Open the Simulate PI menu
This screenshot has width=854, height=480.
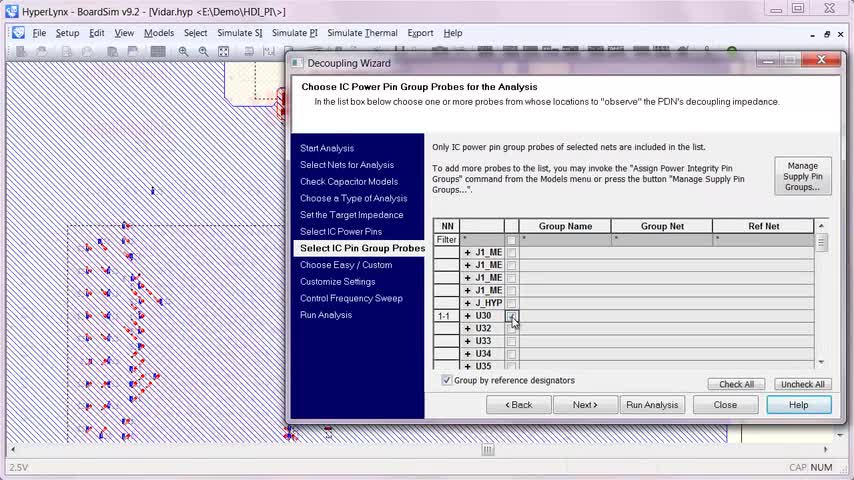point(295,33)
